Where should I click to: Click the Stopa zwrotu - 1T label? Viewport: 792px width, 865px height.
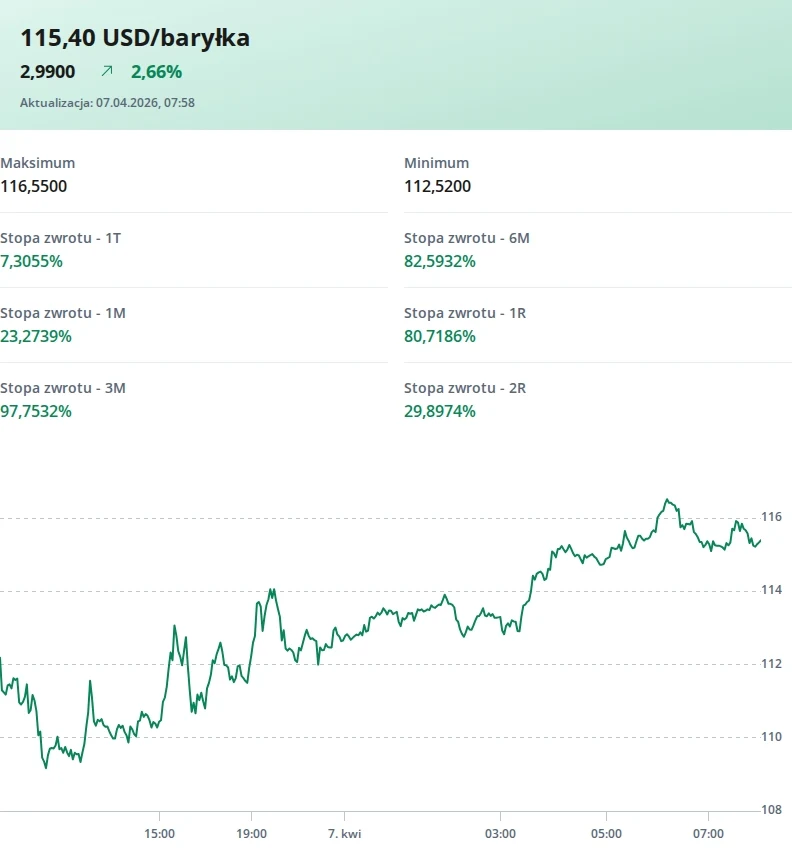[61, 238]
